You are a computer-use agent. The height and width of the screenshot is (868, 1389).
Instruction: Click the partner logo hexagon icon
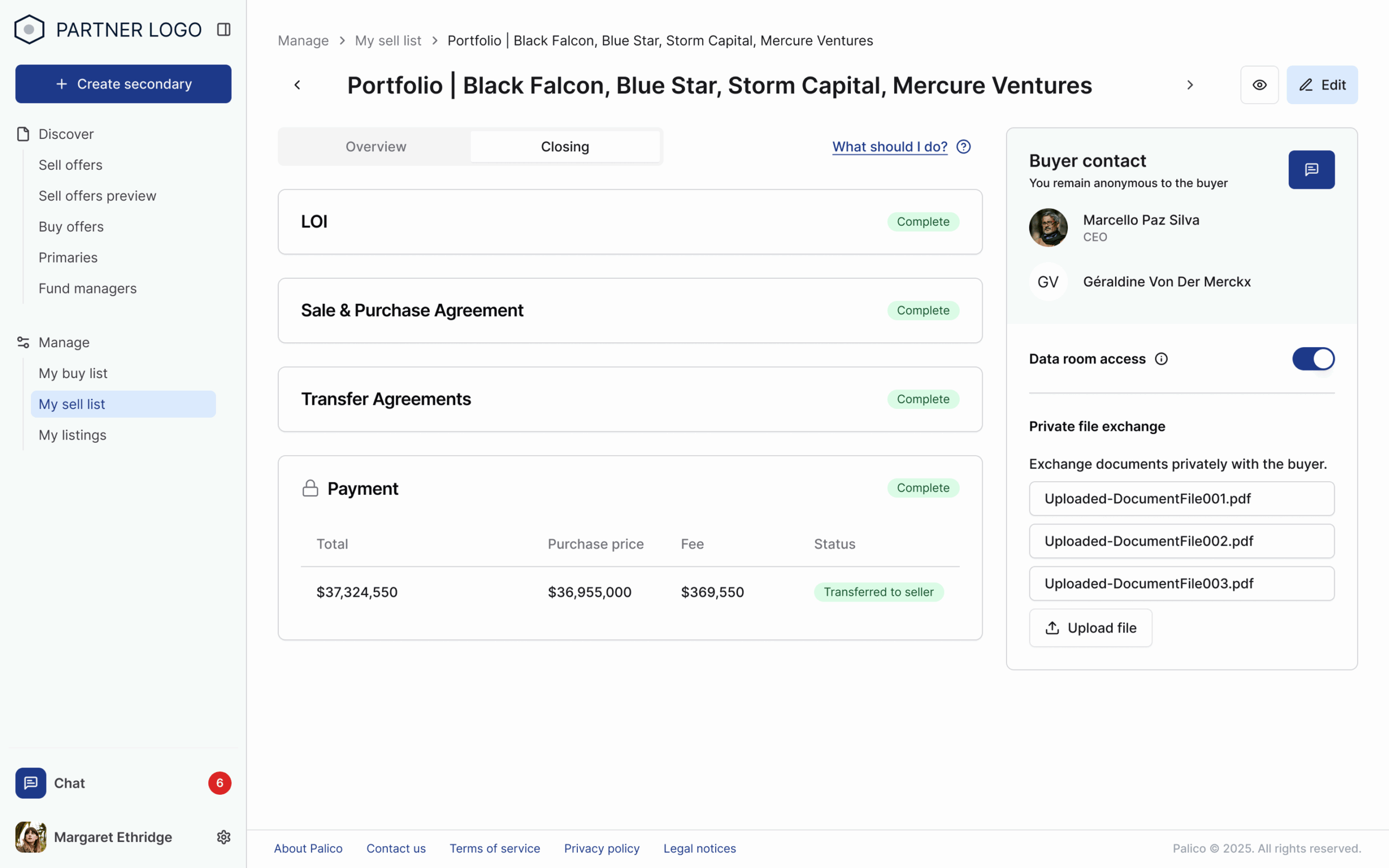29,29
